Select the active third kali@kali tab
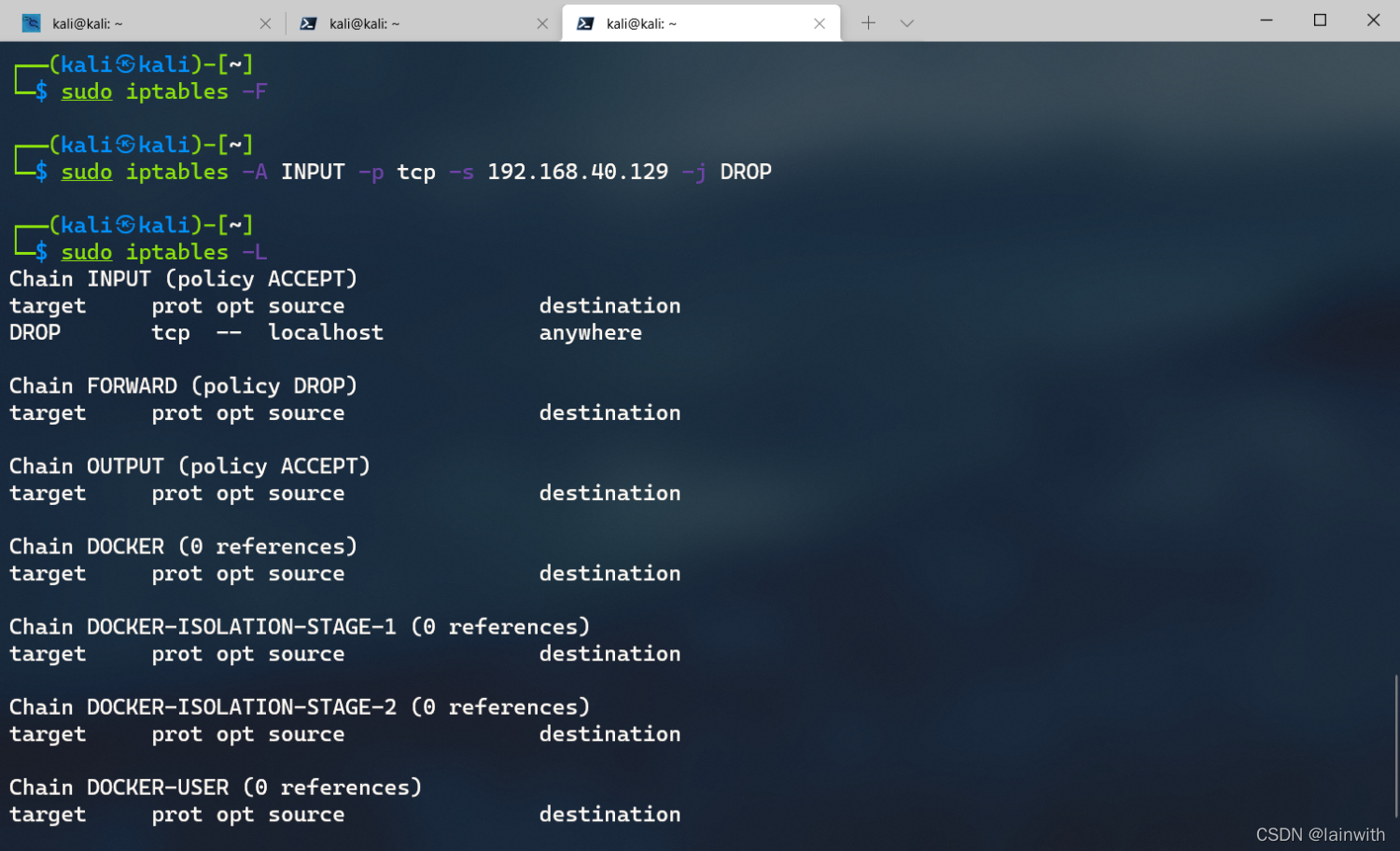The width and height of the screenshot is (1400, 851). coord(700,23)
